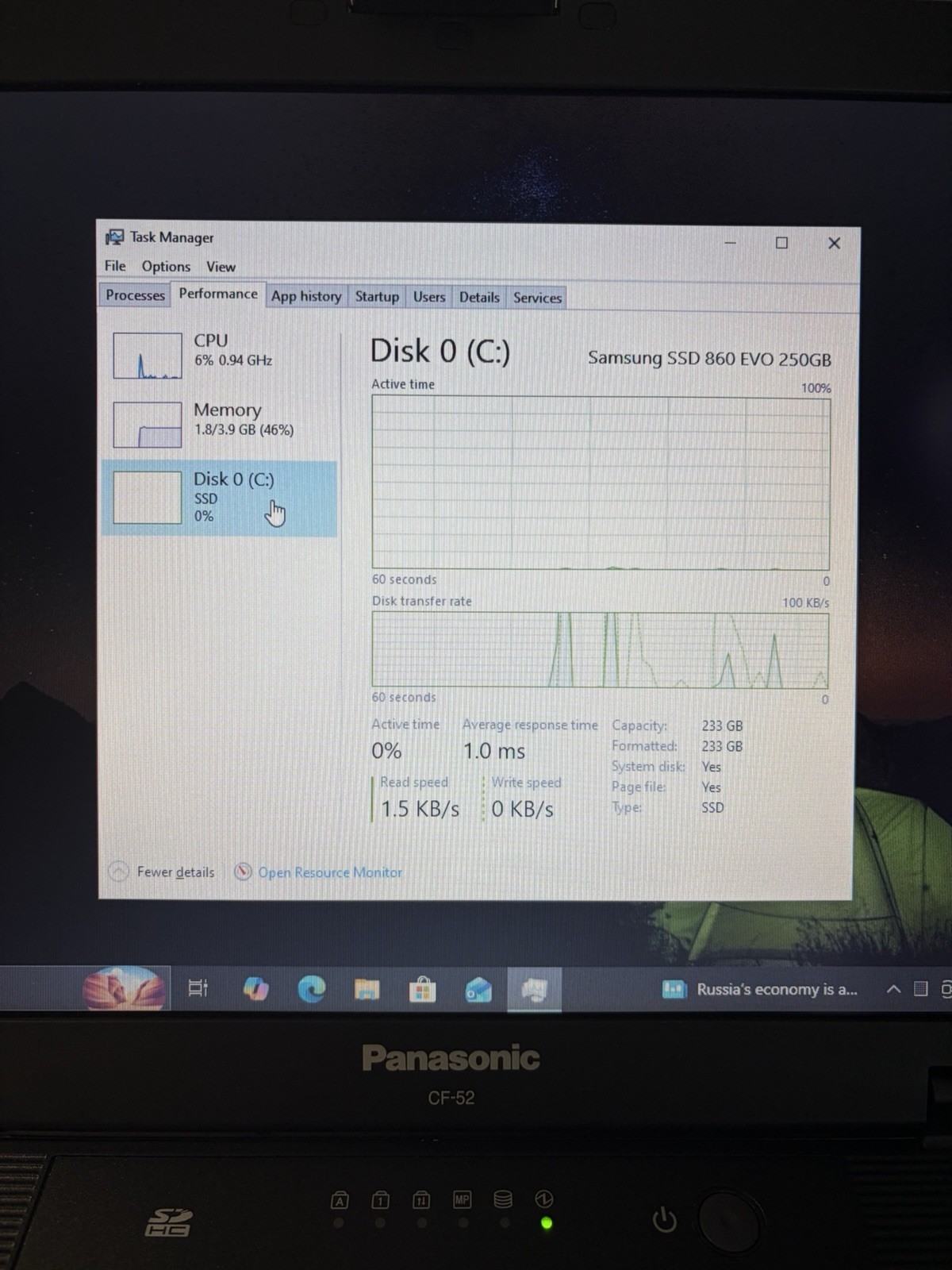952x1270 pixels.
Task: Minimize the Task Manager window
Action: [x=730, y=242]
